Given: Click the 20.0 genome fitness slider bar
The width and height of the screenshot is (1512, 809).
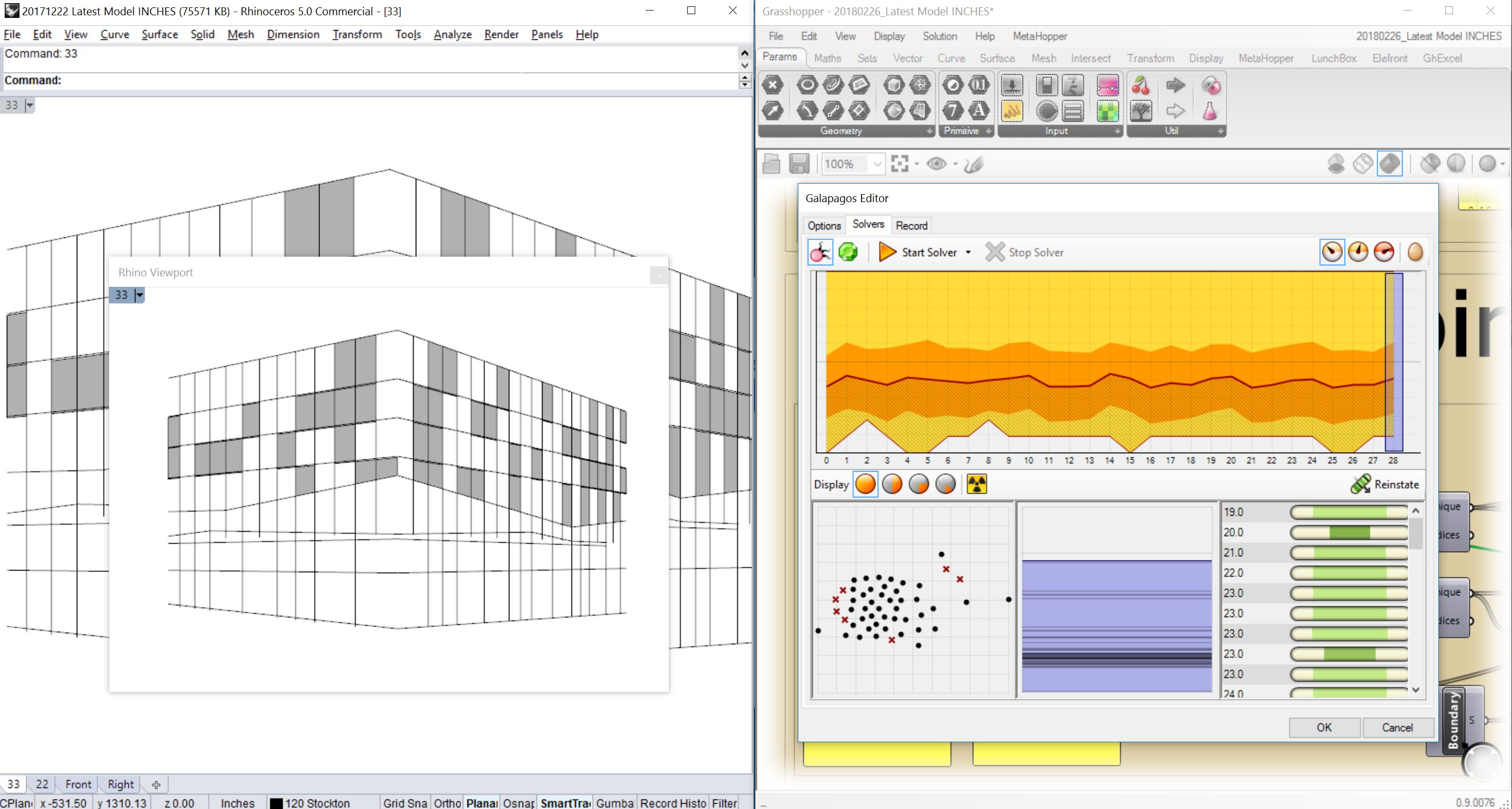Looking at the screenshot, I should [1348, 533].
